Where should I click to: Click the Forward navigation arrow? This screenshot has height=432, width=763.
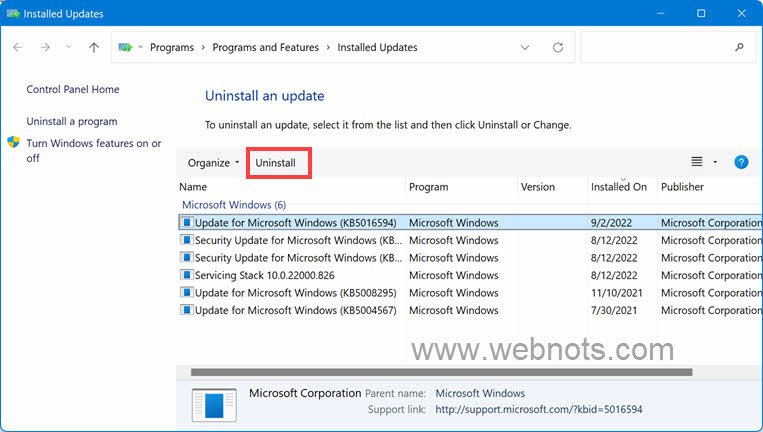point(45,47)
